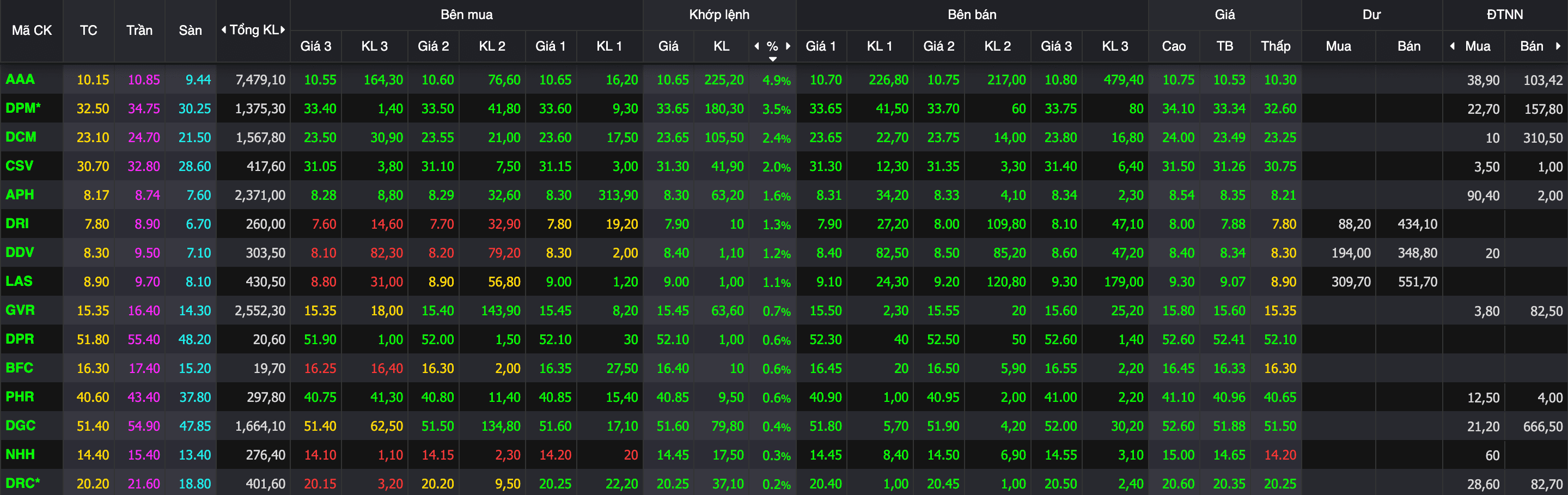Click DPR reference price 51.80
1568x495 pixels.
(x=93, y=340)
